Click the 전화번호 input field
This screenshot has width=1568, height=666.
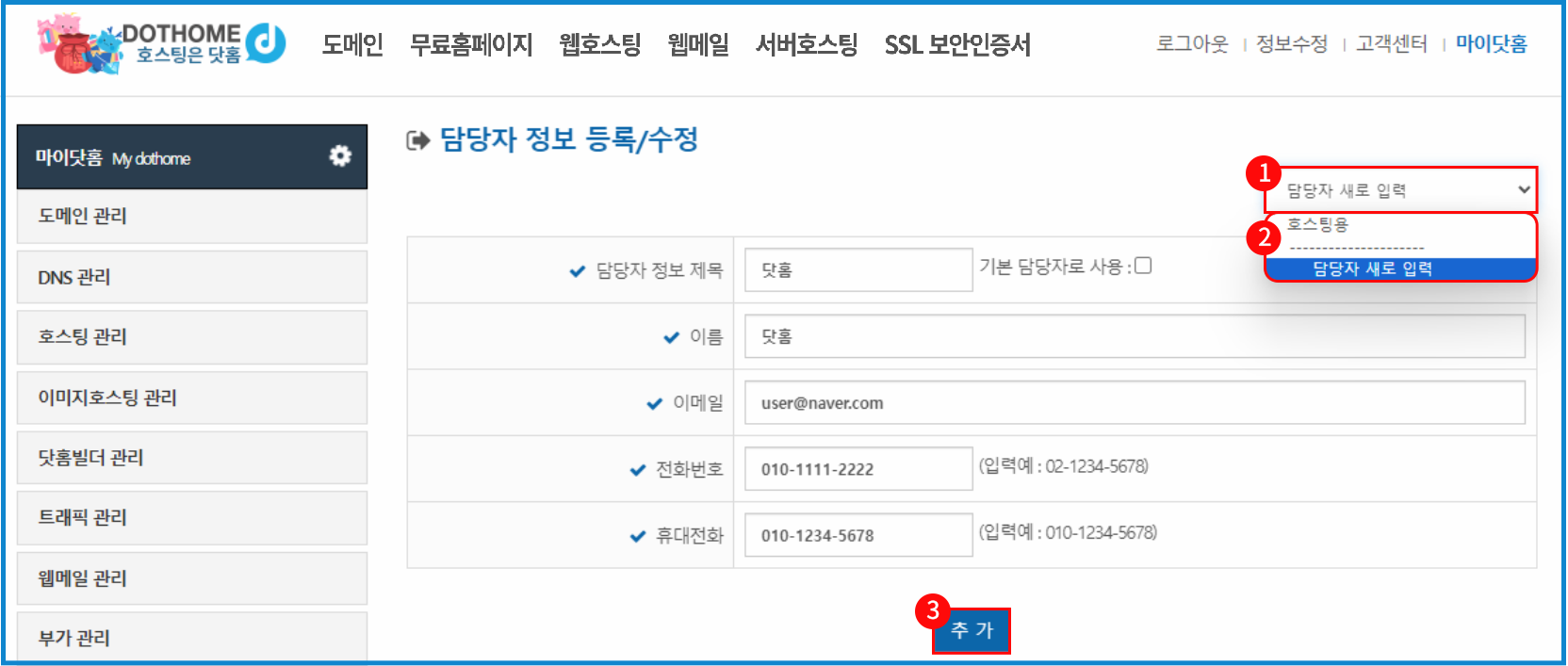tap(858, 469)
